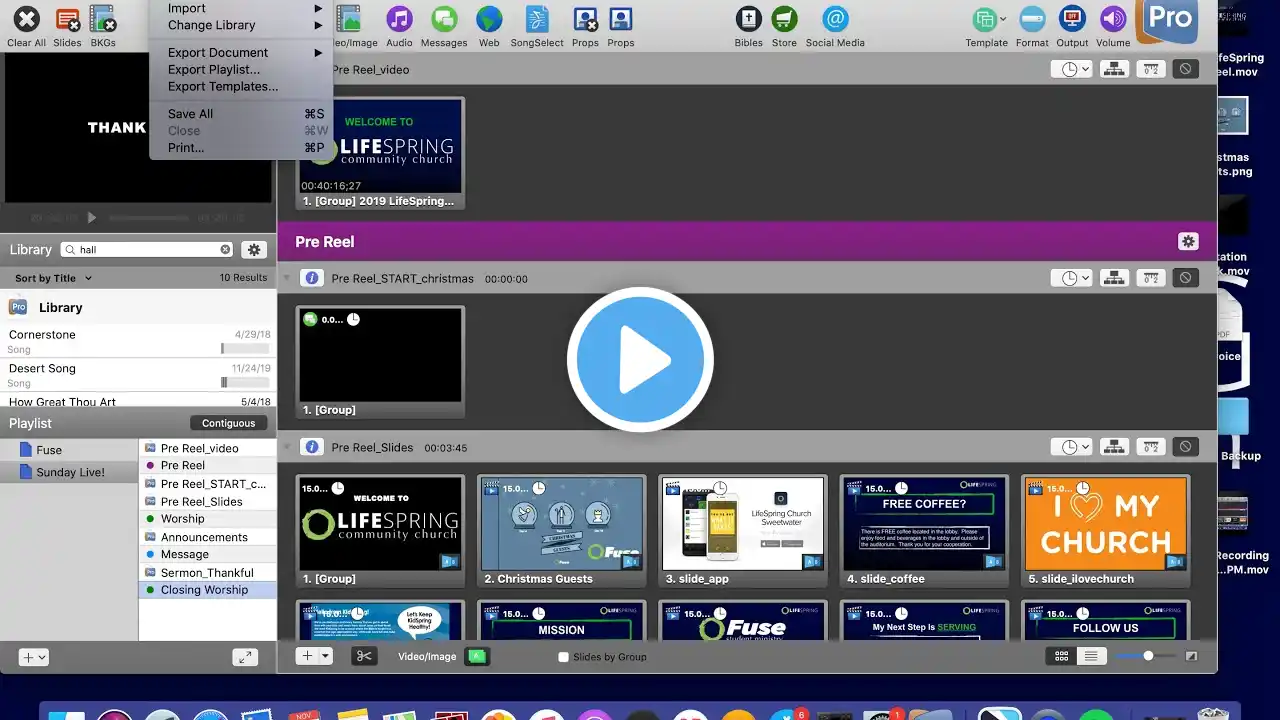Click the Output display icon
The height and width of the screenshot is (720, 1280).
pos(1072,19)
